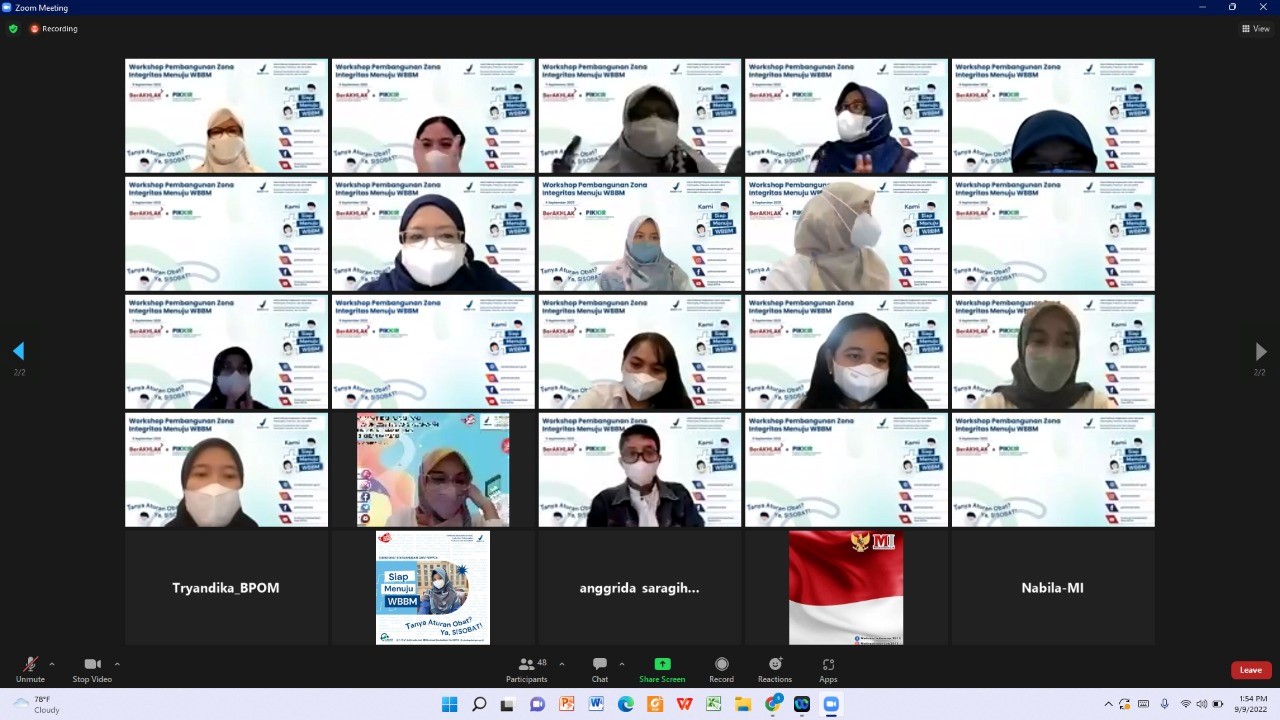The width and height of the screenshot is (1280, 720).
Task: Open the Chat panel
Action: [599, 668]
